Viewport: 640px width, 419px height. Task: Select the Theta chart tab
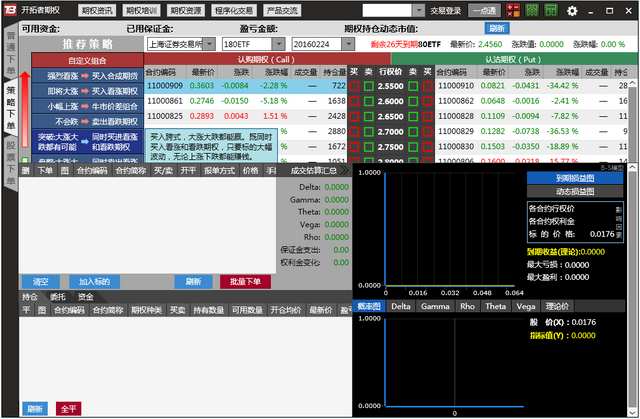(496, 306)
